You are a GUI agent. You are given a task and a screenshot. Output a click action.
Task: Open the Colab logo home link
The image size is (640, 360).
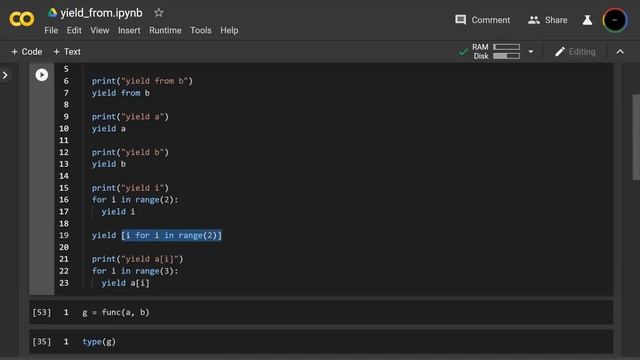[x=22, y=19]
